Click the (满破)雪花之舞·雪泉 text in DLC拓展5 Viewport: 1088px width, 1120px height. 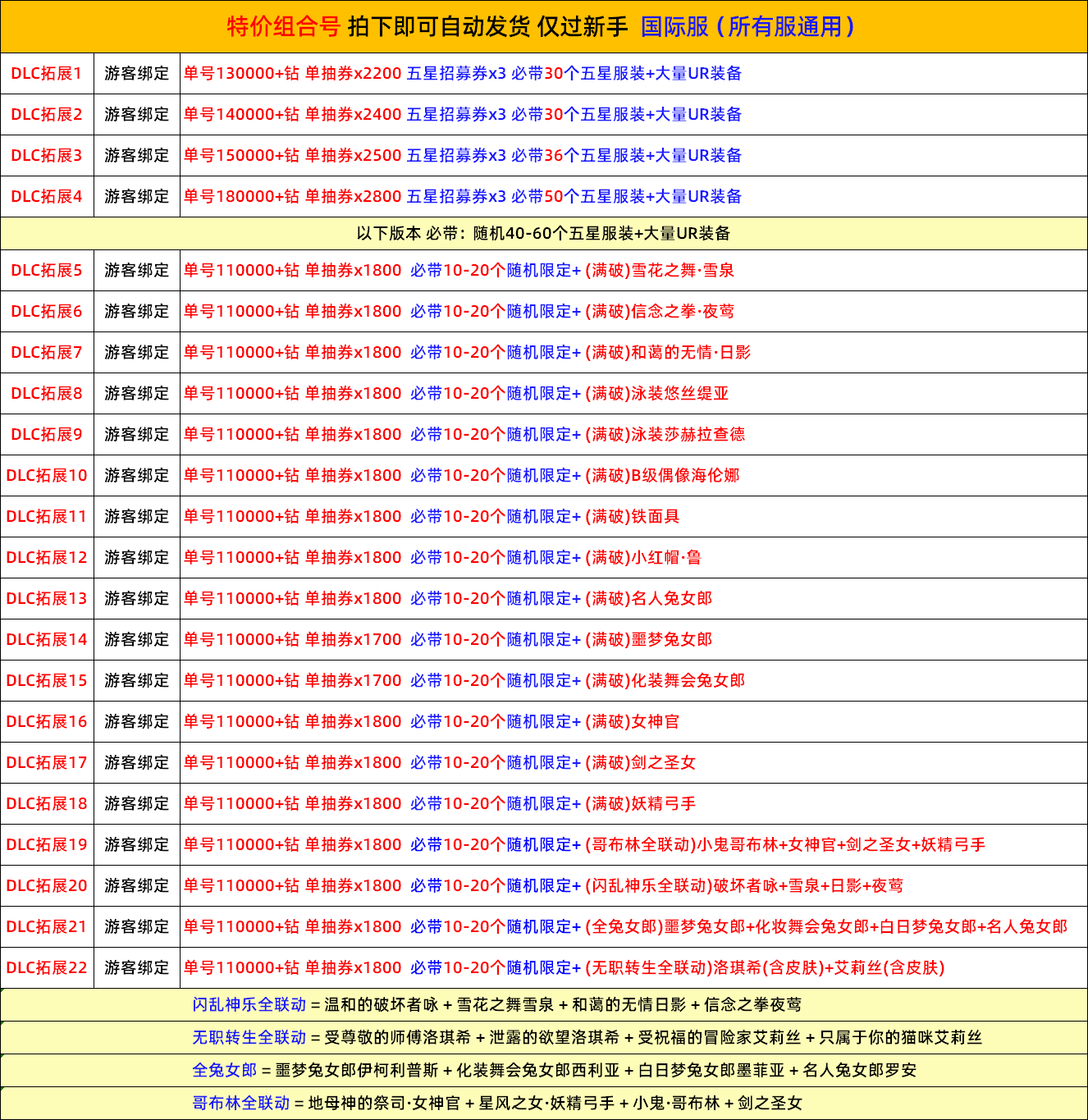pyautogui.click(x=660, y=271)
